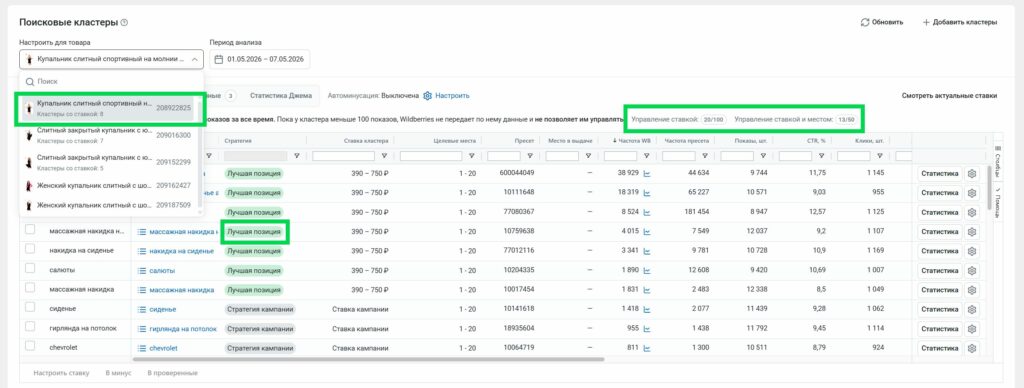Sort by the Частота WB column header
1024x388 pixels.
pos(633,140)
